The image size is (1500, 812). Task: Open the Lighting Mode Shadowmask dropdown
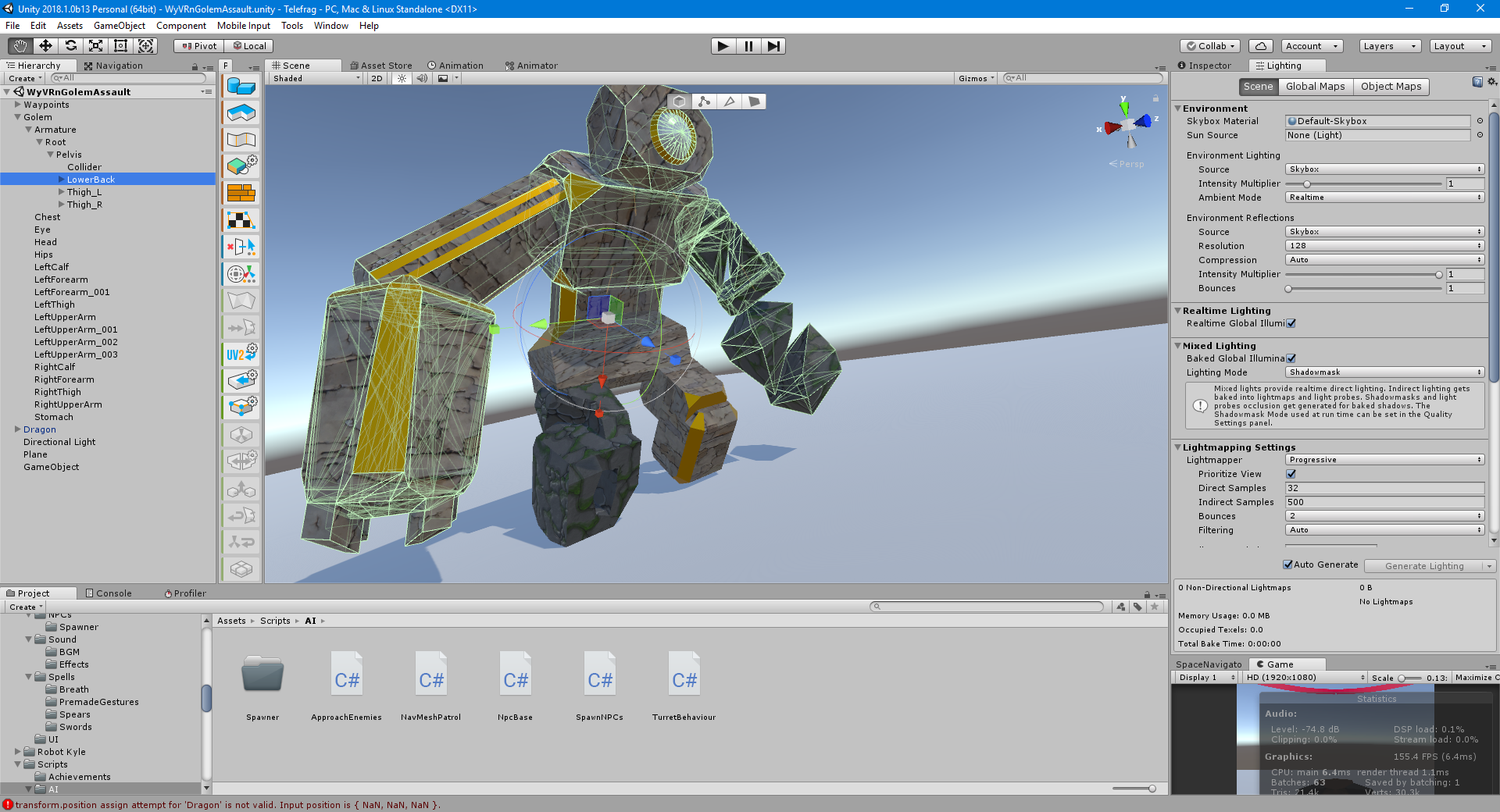point(1384,372)
